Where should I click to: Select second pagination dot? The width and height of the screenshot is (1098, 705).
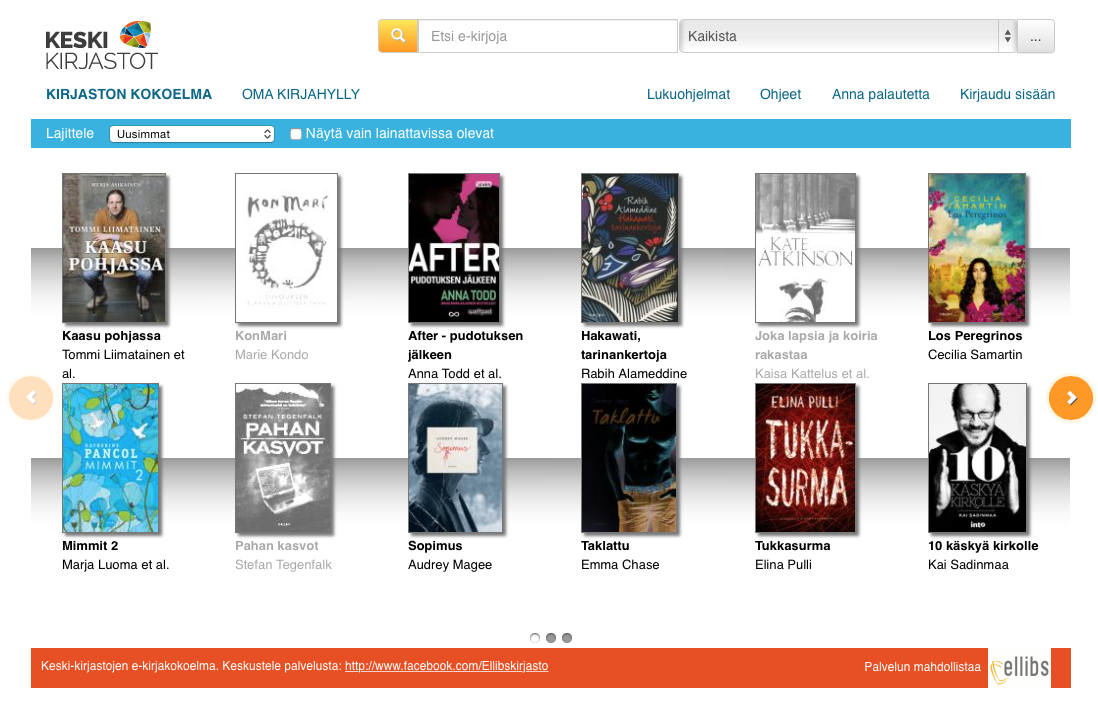(x=551, y=638)
